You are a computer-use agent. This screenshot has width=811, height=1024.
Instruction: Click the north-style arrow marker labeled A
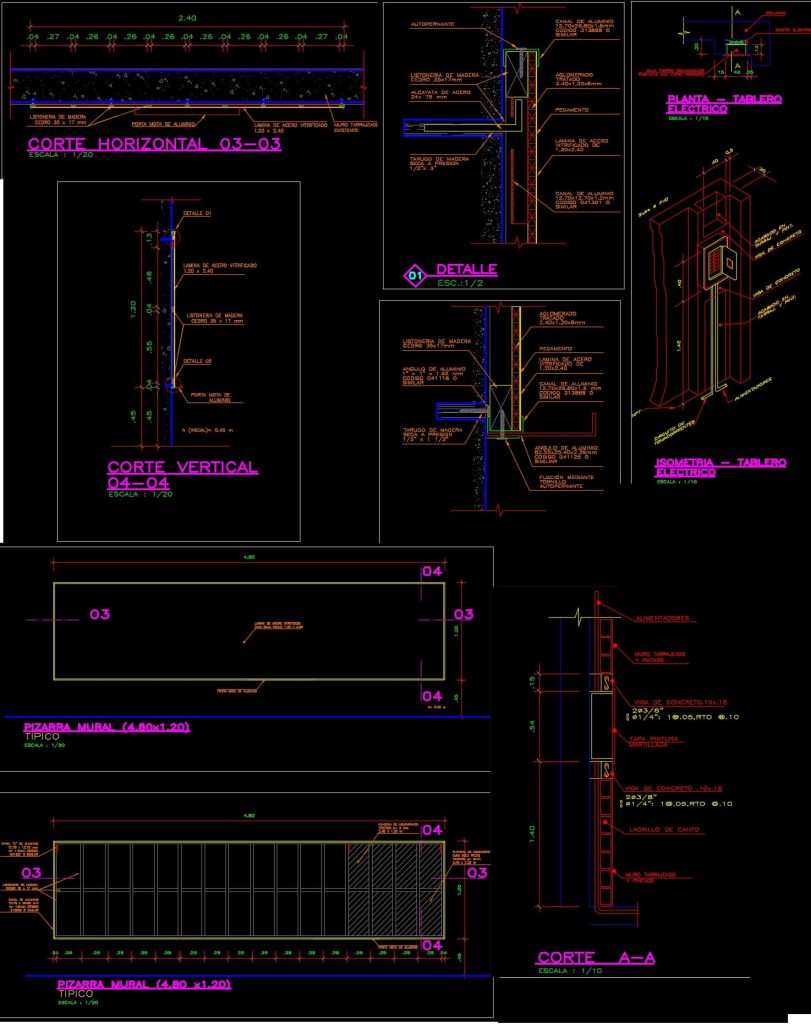pos(737,14)
